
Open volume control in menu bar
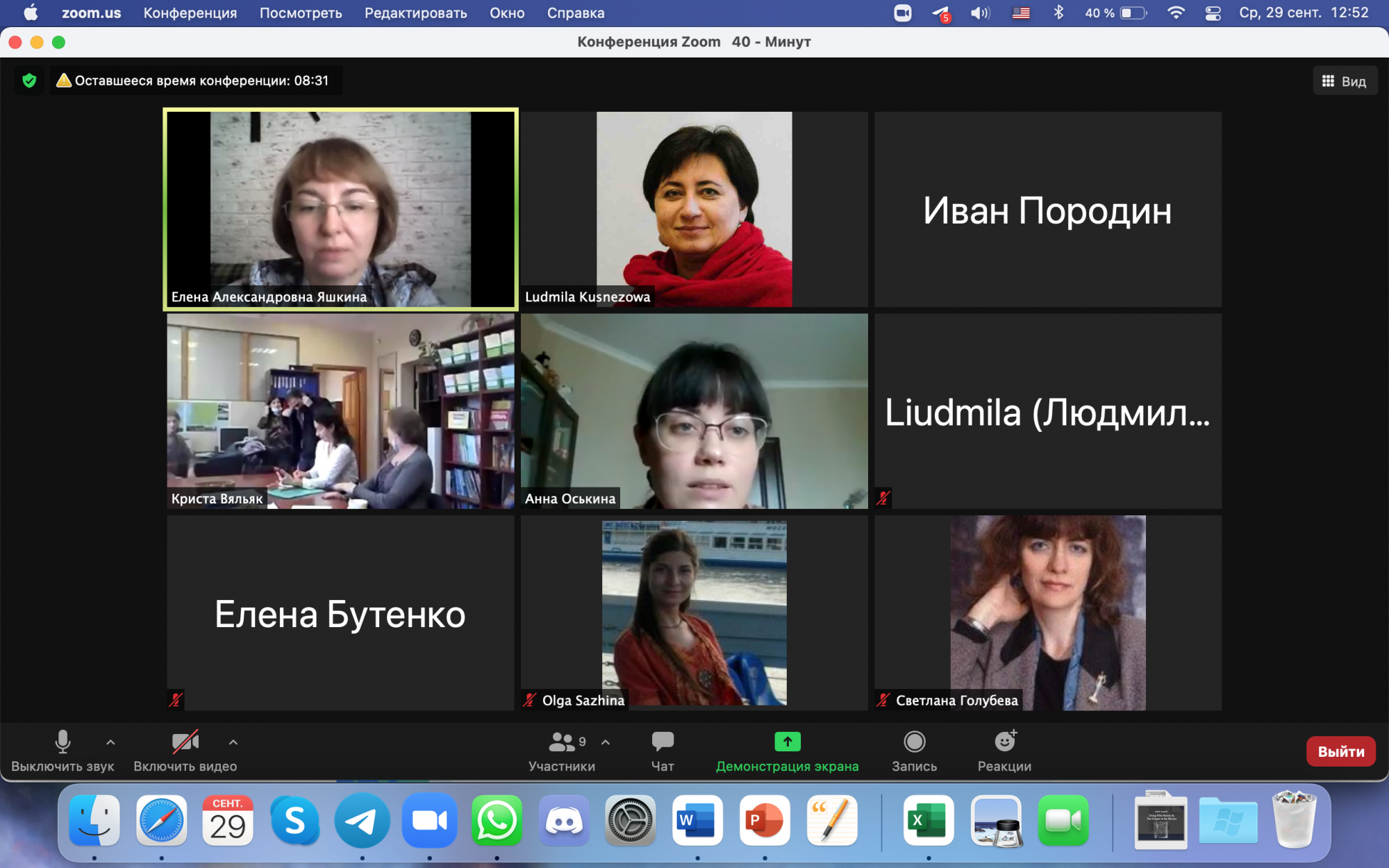pos(980,12)
